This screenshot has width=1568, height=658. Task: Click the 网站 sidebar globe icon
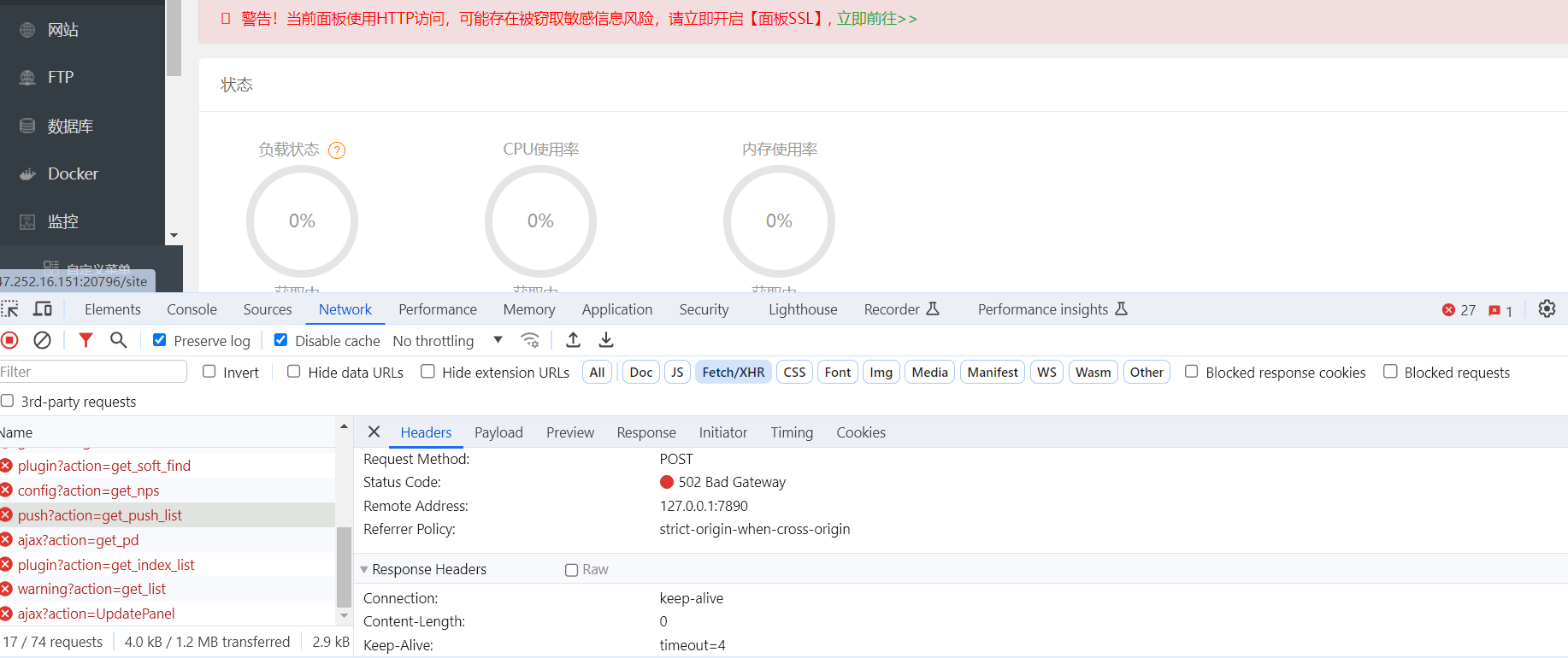(27, 30)
